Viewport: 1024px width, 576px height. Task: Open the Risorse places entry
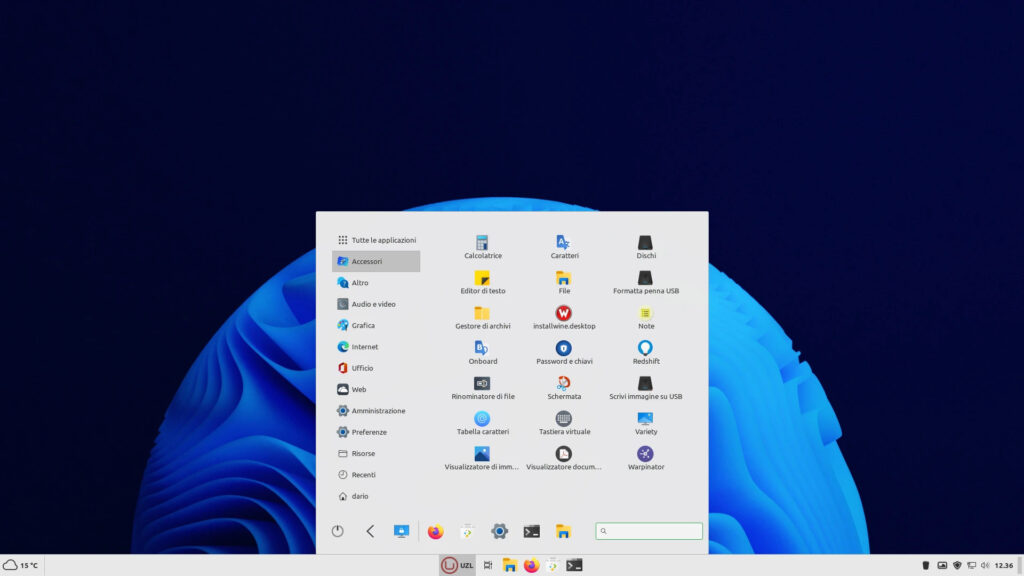(x=376, y=453)
